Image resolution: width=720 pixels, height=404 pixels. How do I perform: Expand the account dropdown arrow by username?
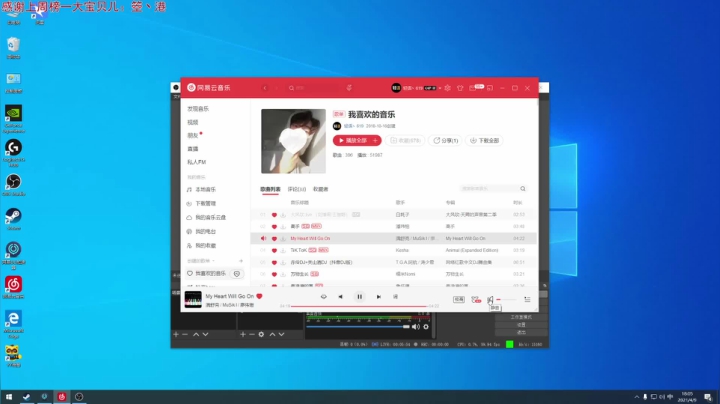pyautogui.click(x=439, y=88)
